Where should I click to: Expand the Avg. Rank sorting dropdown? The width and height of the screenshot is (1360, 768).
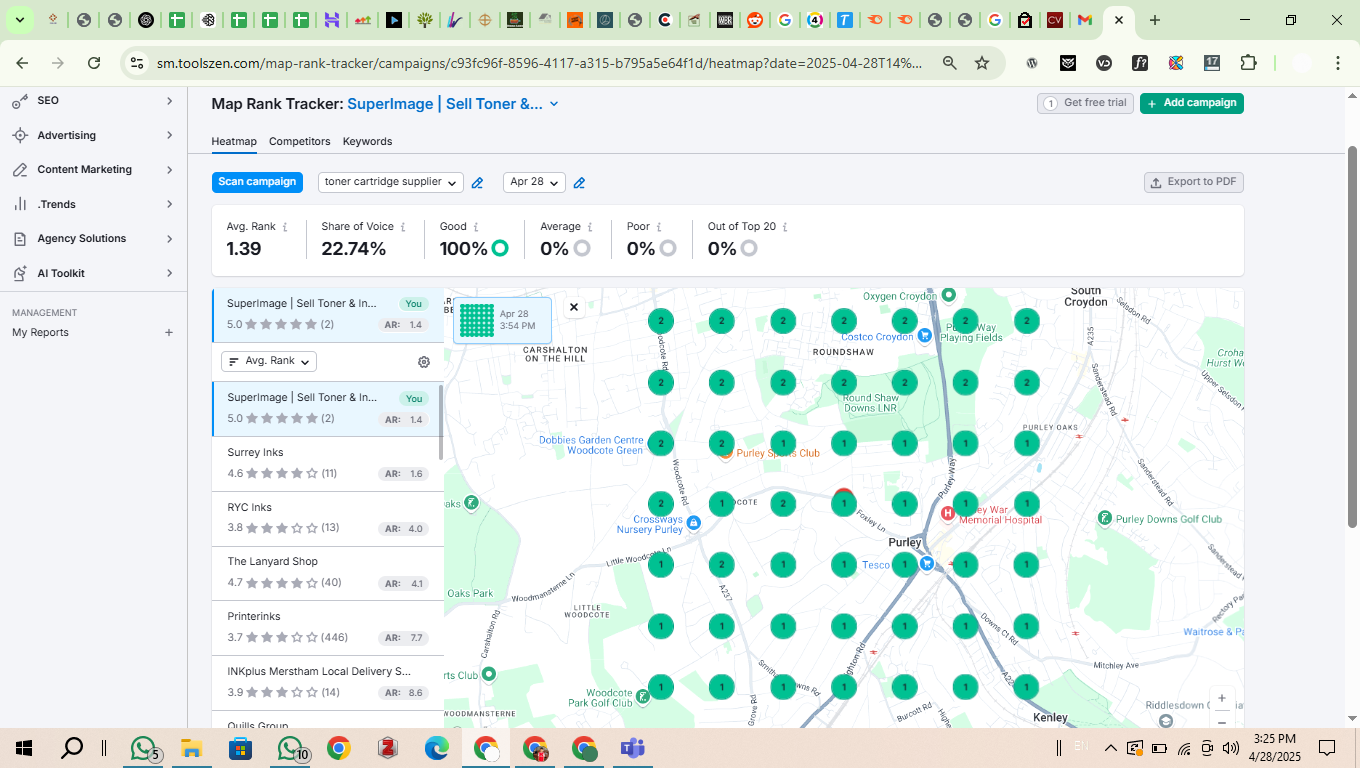[x=268, y=361]
